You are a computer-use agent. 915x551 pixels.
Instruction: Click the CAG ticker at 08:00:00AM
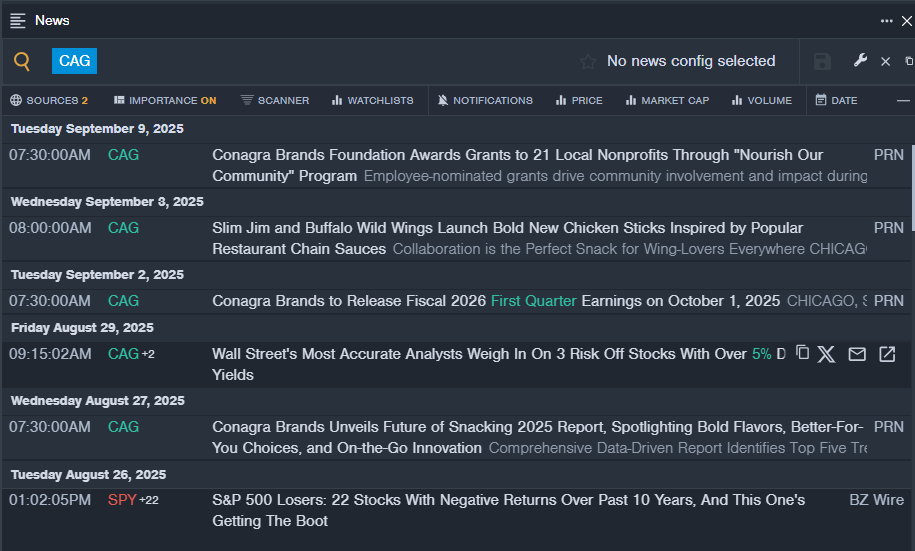pyautogui.click(x=123, y=228)
